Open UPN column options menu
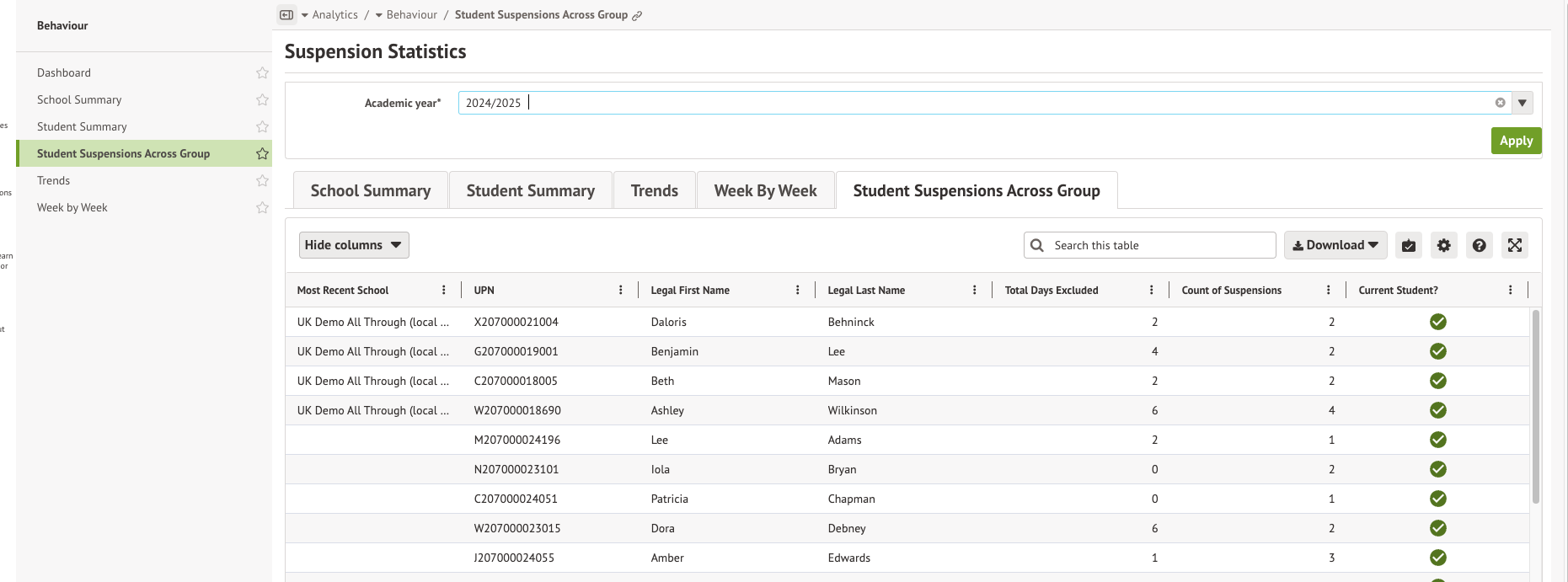 (x=621, y=290)
